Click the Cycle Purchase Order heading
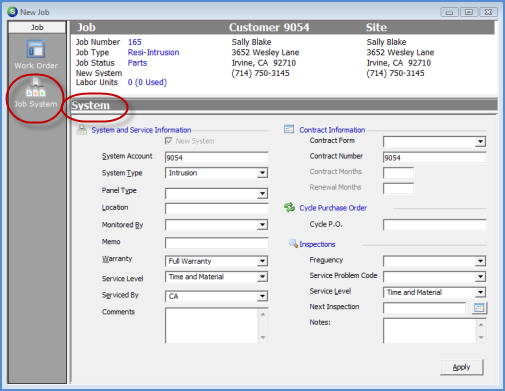Image resolution: width=505 pixels, height=391 pixels. pyautogui.click(x=333, y=208)
